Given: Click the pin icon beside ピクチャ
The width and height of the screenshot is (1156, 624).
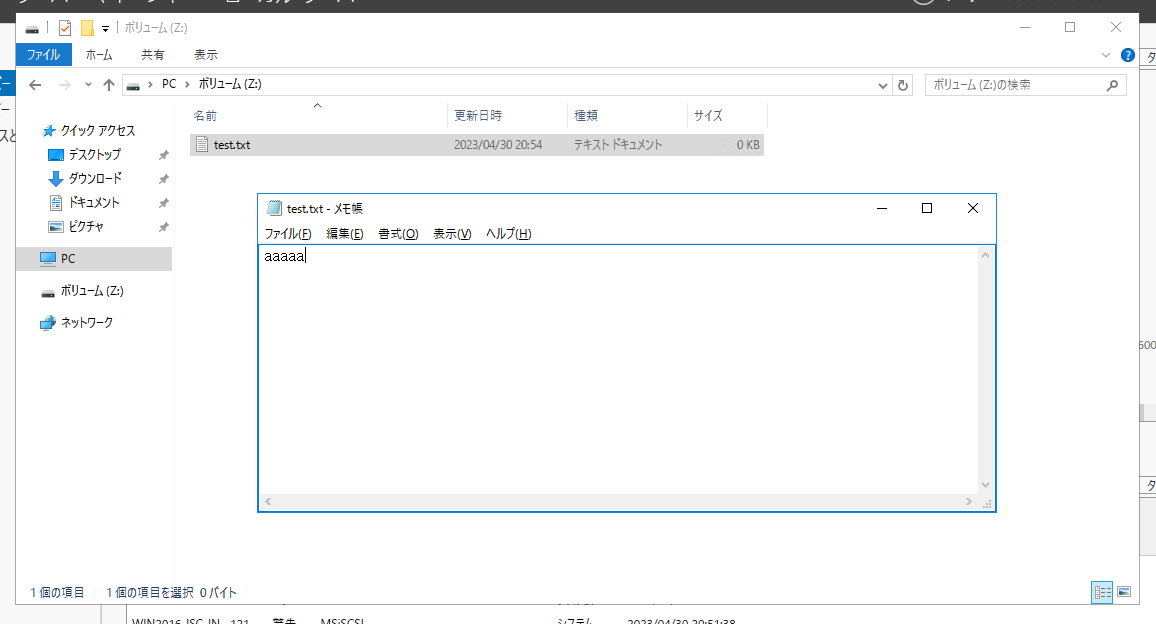Looking at the screenshot, I should [x=164, y=227].
